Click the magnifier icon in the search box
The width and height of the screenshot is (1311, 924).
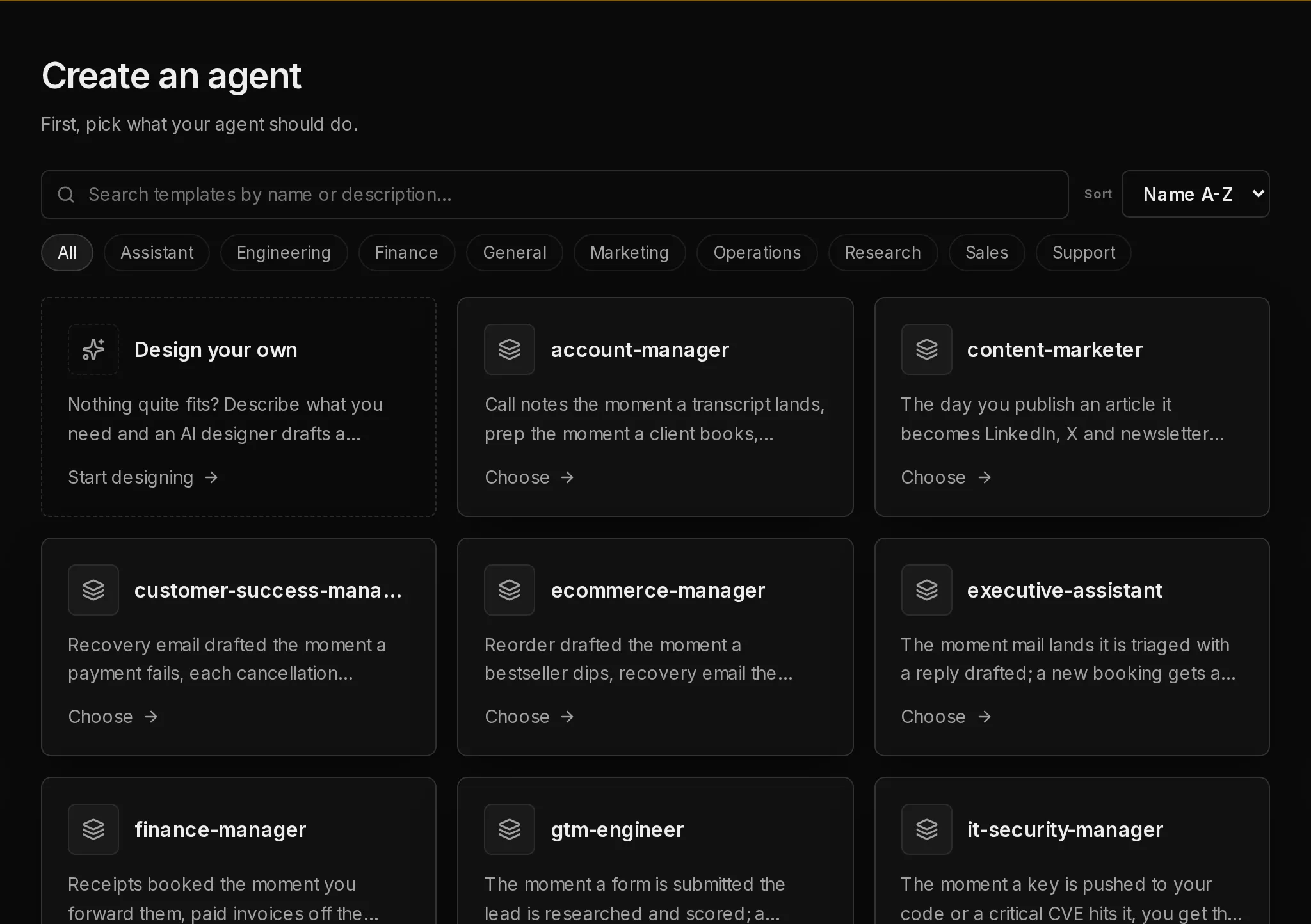66,195
